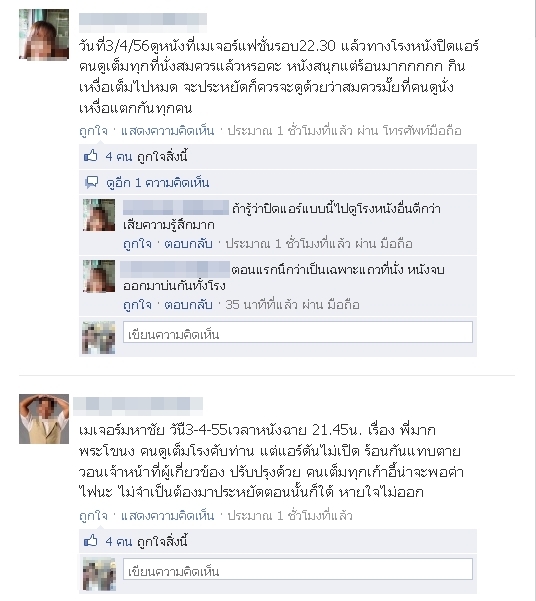Expand ดูอีก 1 ความคิดเห็น

(158, 182)
